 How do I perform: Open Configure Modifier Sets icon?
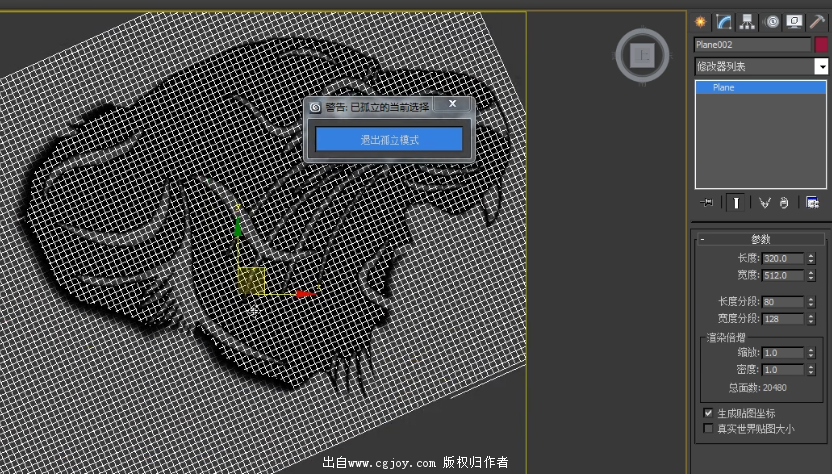click(813, 203)
